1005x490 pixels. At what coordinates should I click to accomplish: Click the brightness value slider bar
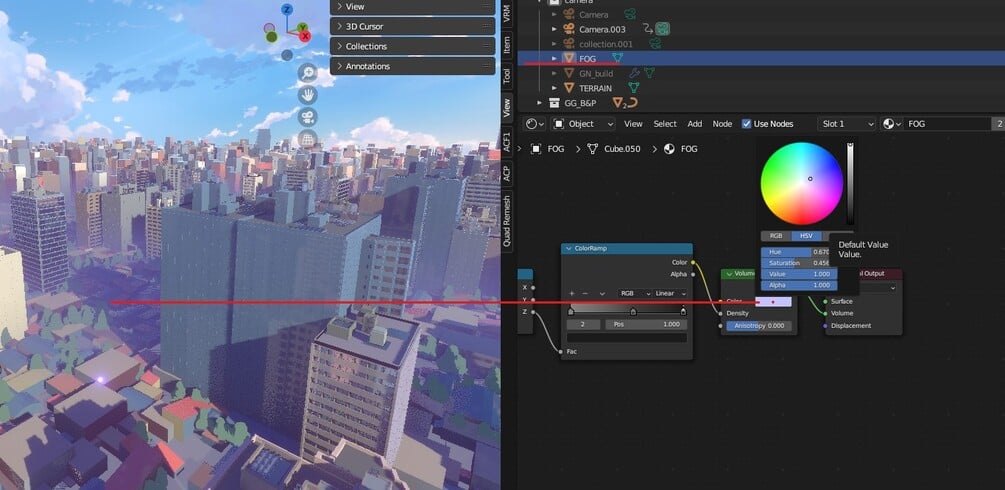tap(851, 183)
